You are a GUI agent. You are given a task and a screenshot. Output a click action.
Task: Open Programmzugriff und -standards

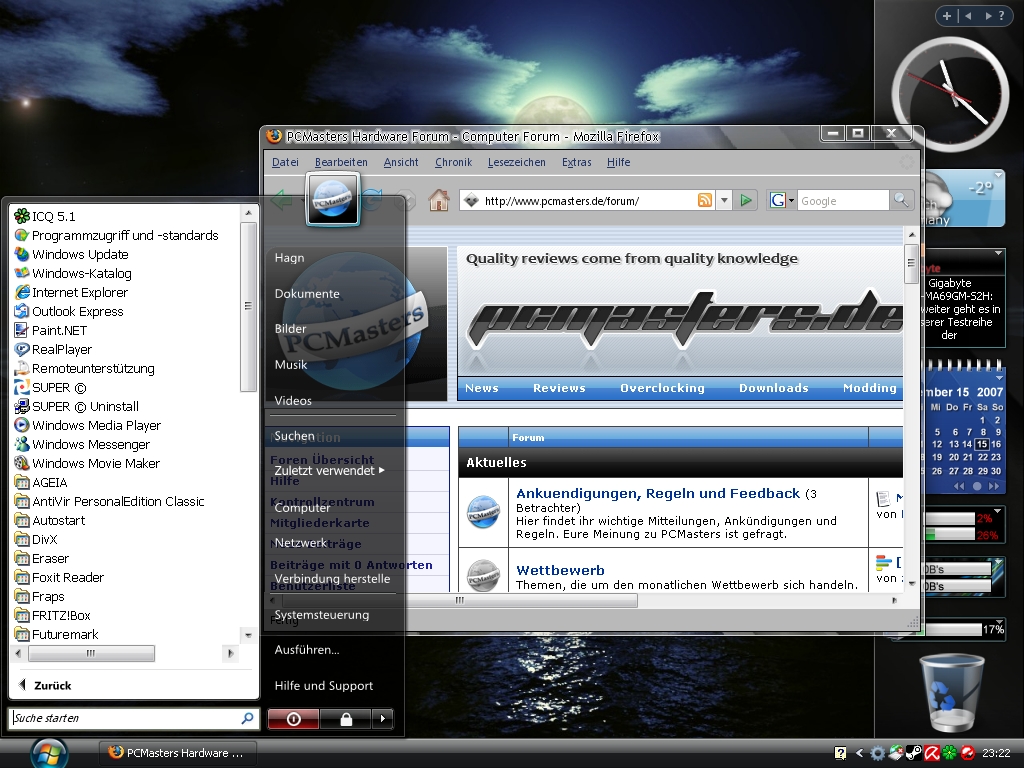(x=117, y=235)
